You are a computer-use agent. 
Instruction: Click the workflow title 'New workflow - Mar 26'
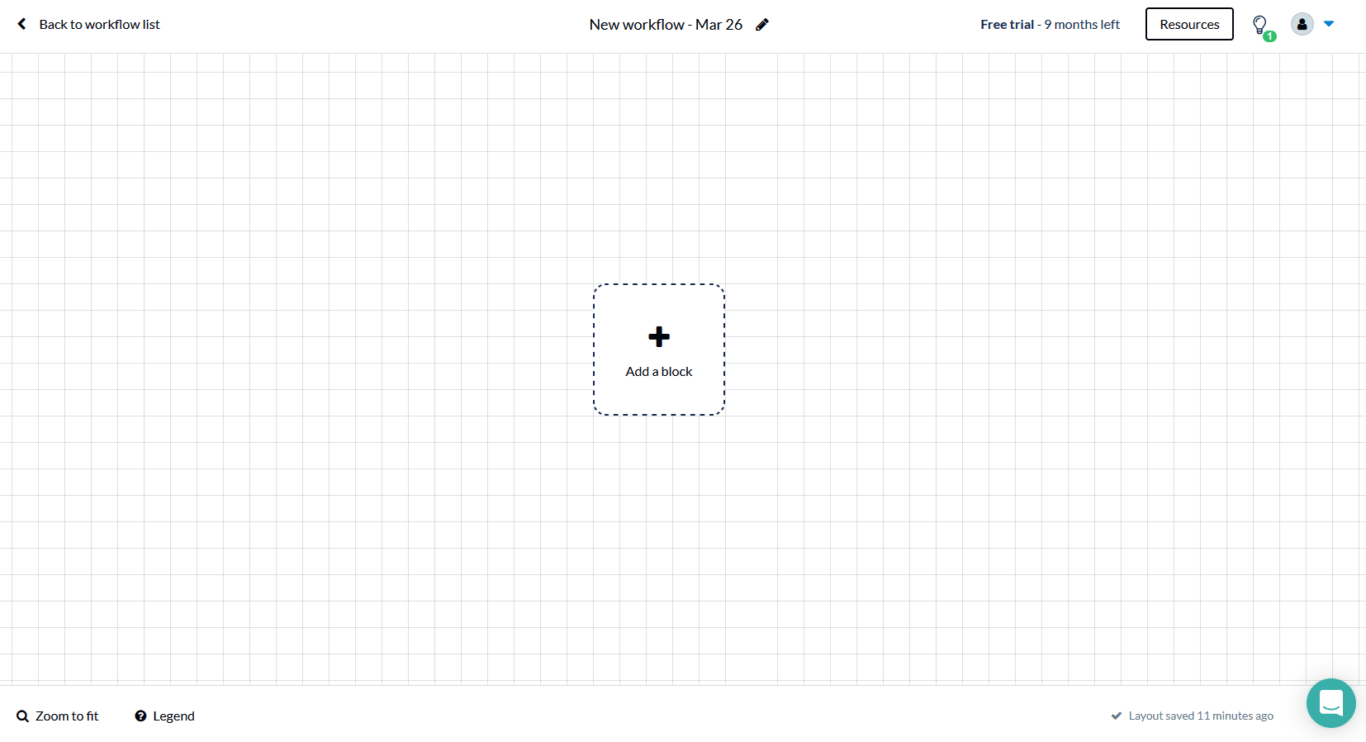tap(666, 24)
